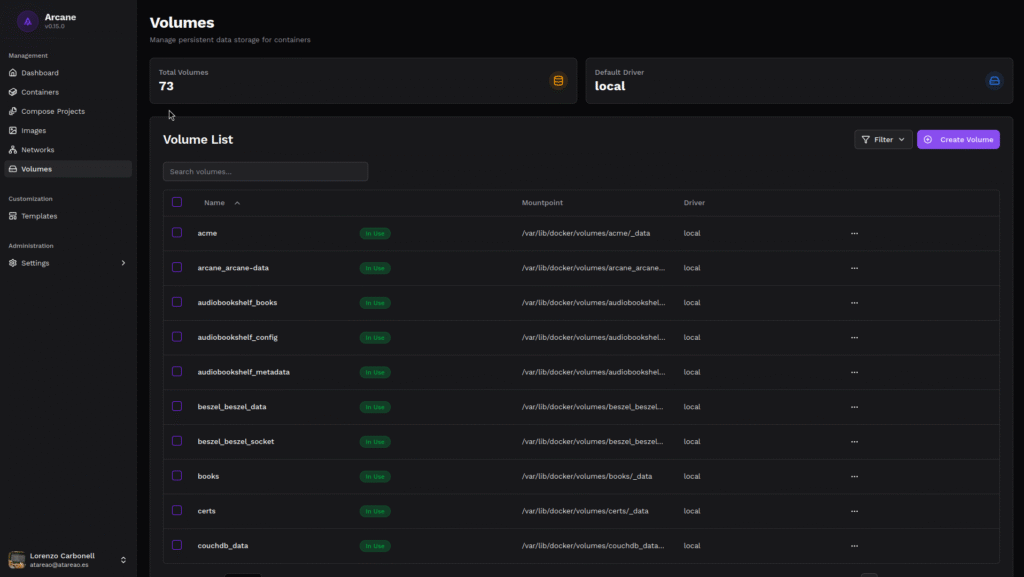Open the audiobookshelf_config volume link

tap(237, 337)
